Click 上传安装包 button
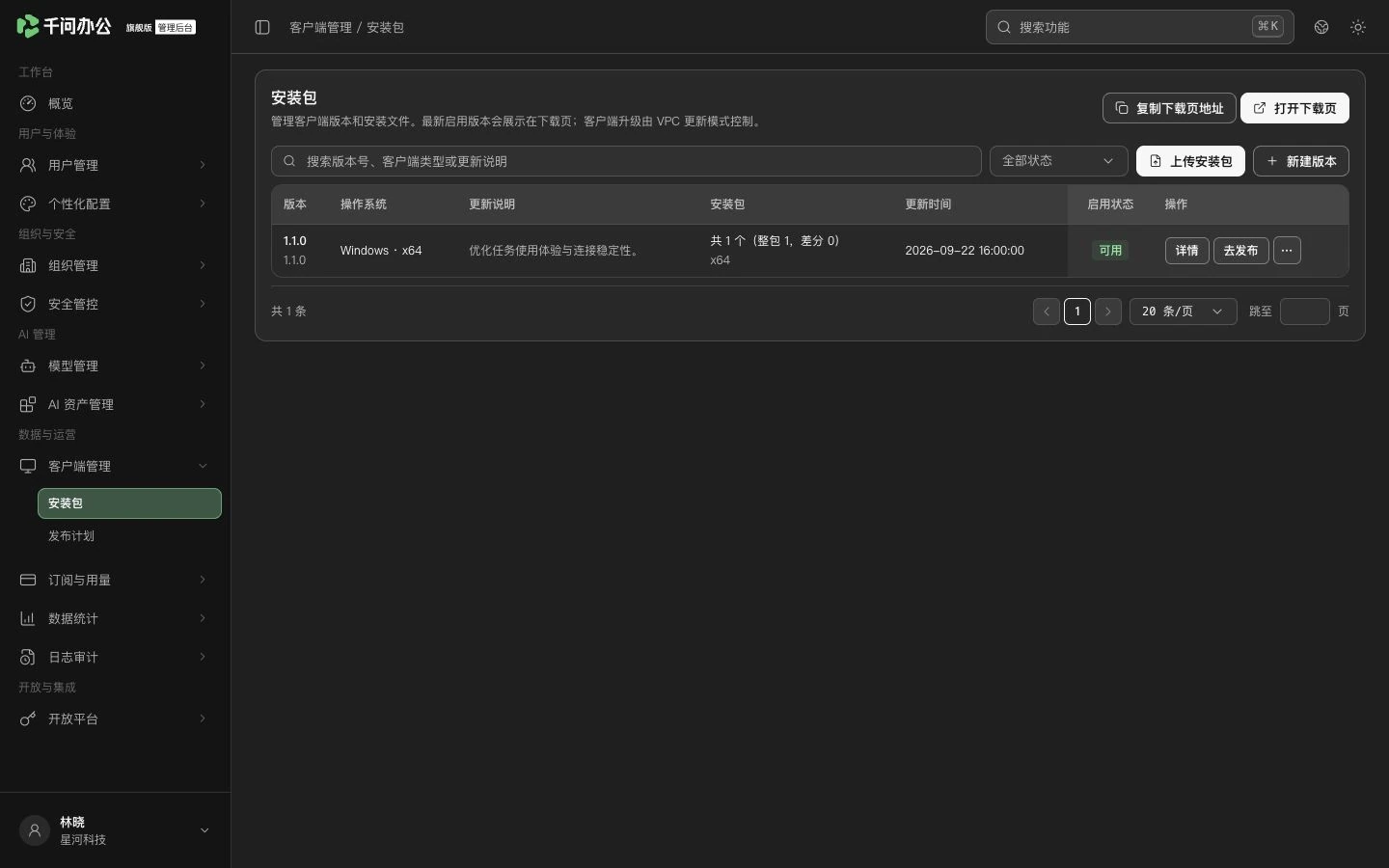Viewport: 1389px width, 868px height. [1190, 161]
